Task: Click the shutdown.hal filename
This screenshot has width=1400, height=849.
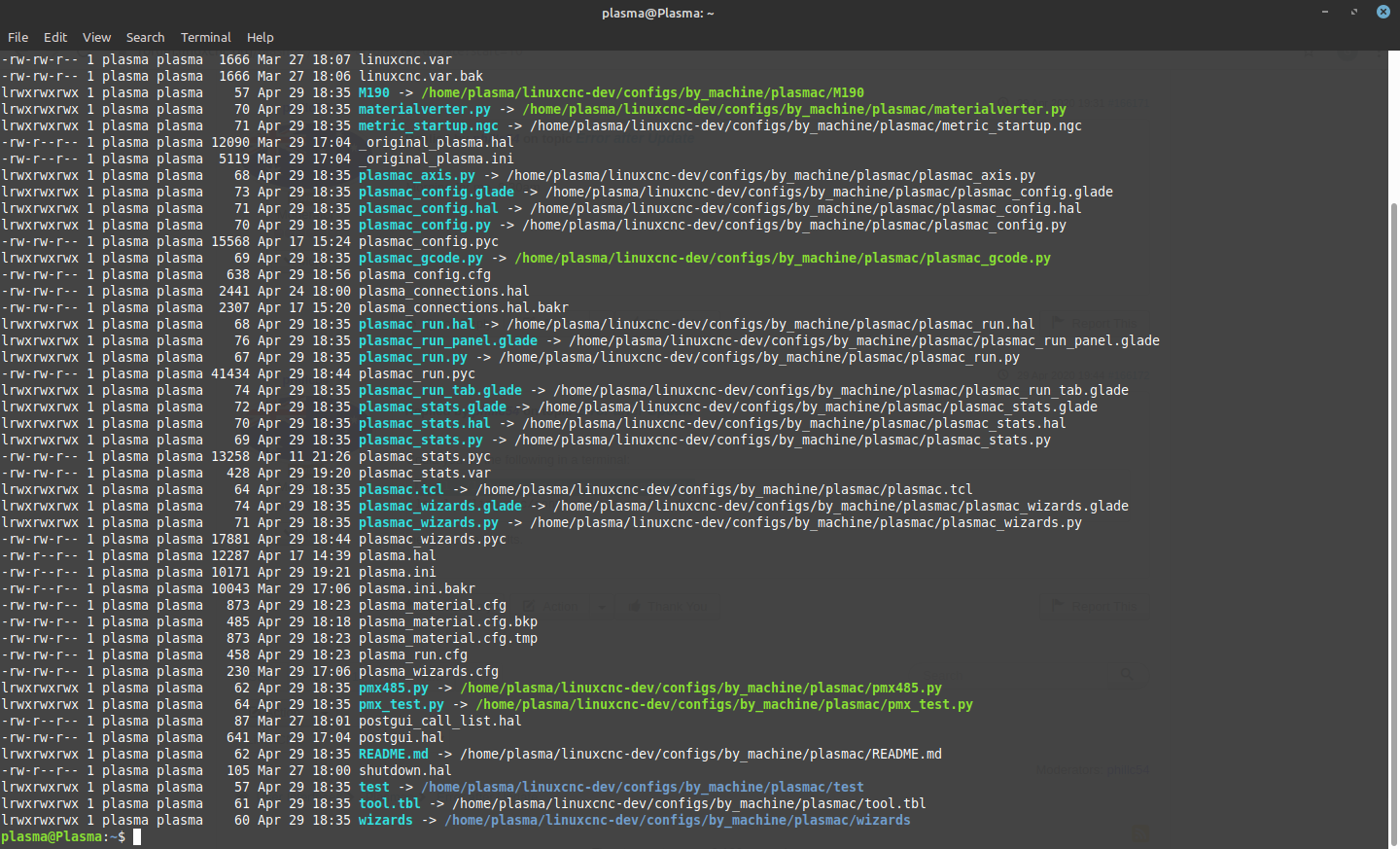Action: [405, 770]
